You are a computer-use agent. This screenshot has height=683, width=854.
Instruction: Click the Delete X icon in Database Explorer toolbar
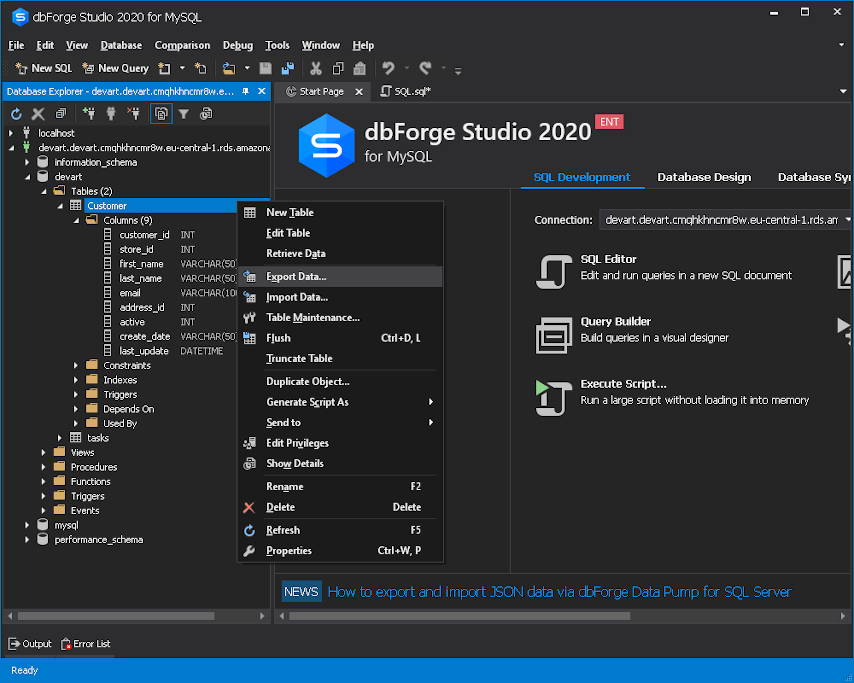click(38, 114)
